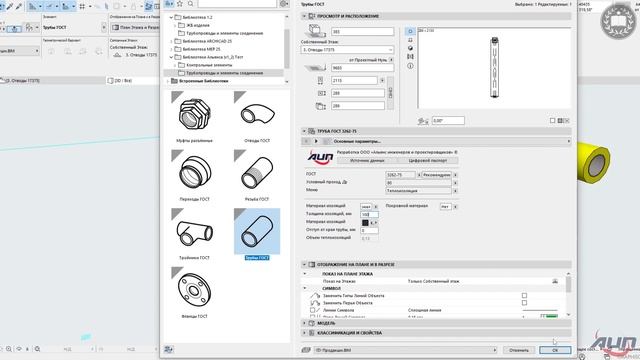Expand the МОДЕЛЬ panel
640x360 pixels.
304,323
